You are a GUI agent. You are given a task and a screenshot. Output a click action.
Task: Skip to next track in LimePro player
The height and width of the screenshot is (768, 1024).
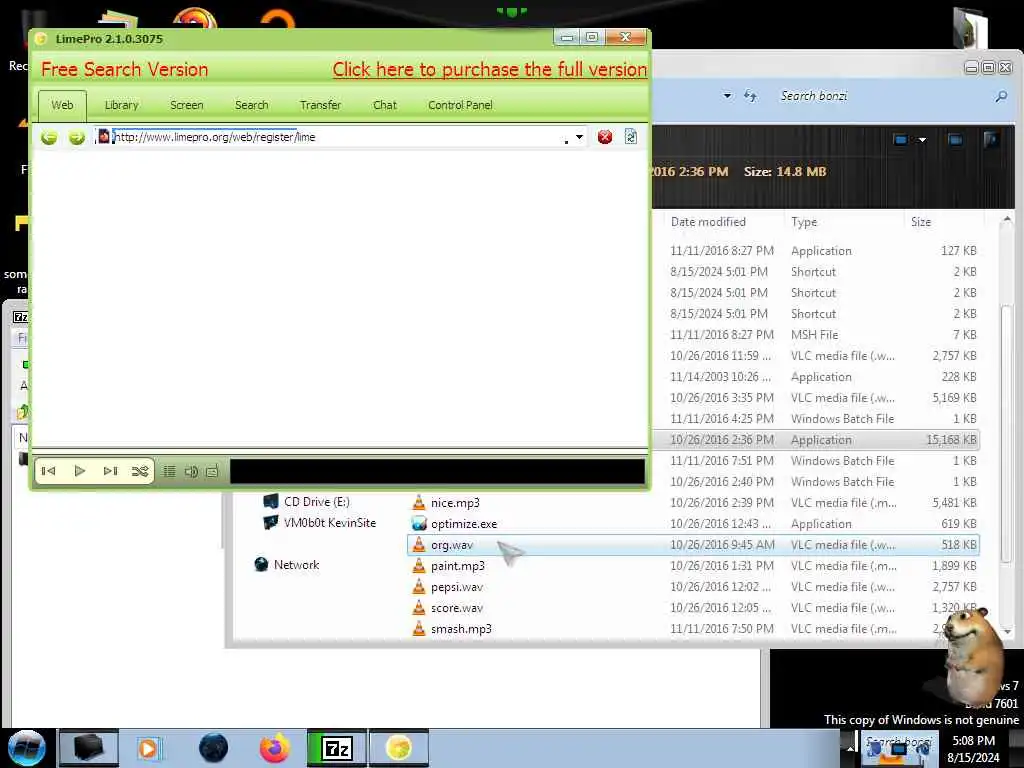110,471
